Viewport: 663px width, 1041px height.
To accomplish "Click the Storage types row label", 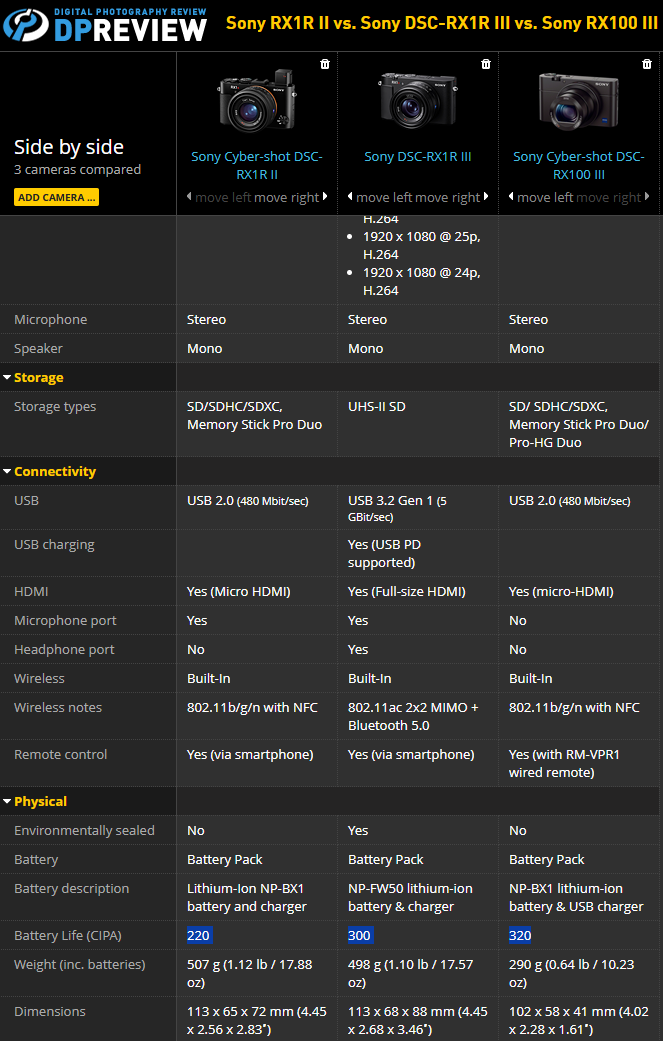I will (x=55, y=406).
